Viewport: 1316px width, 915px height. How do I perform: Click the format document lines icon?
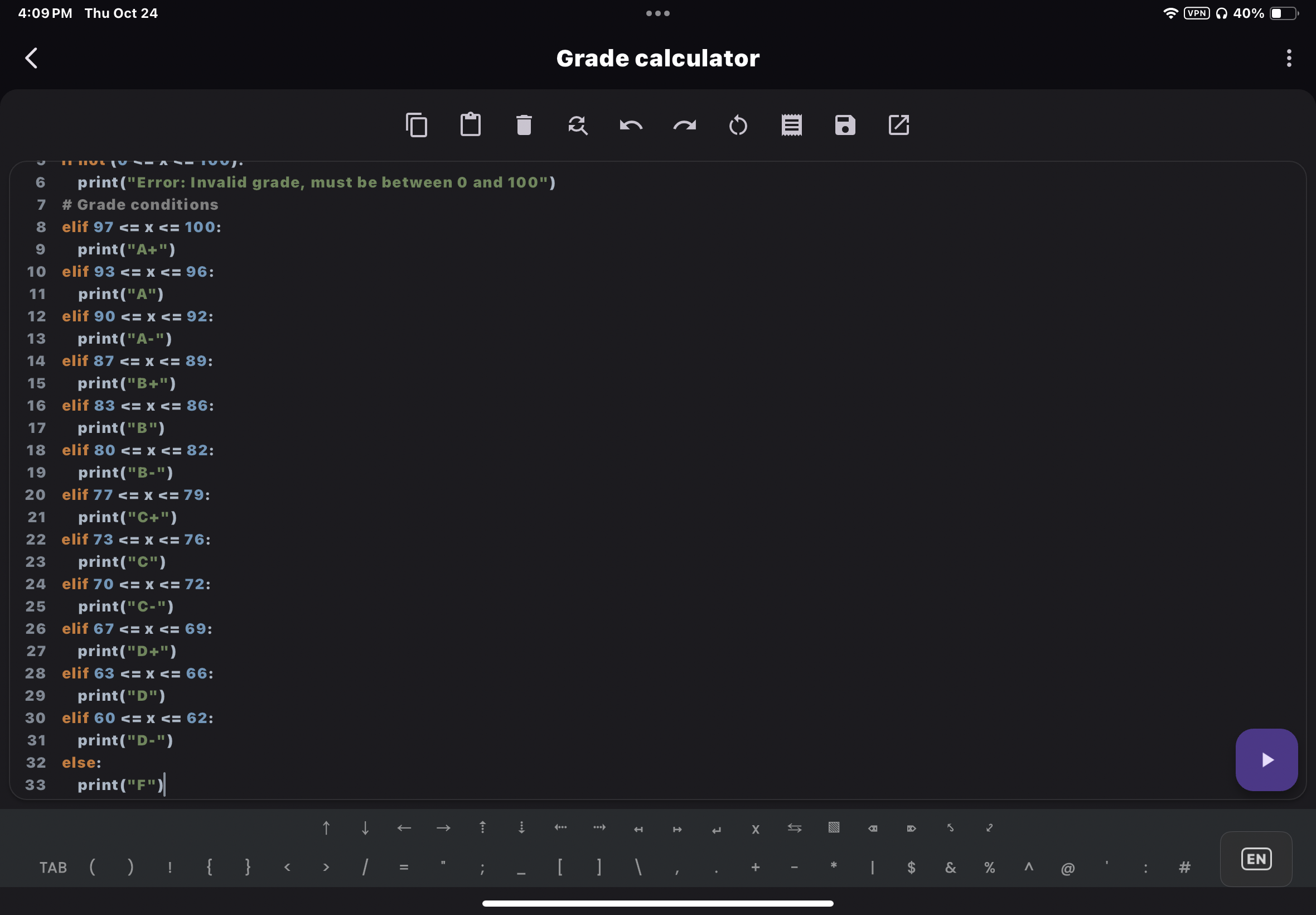coord(791,125)
